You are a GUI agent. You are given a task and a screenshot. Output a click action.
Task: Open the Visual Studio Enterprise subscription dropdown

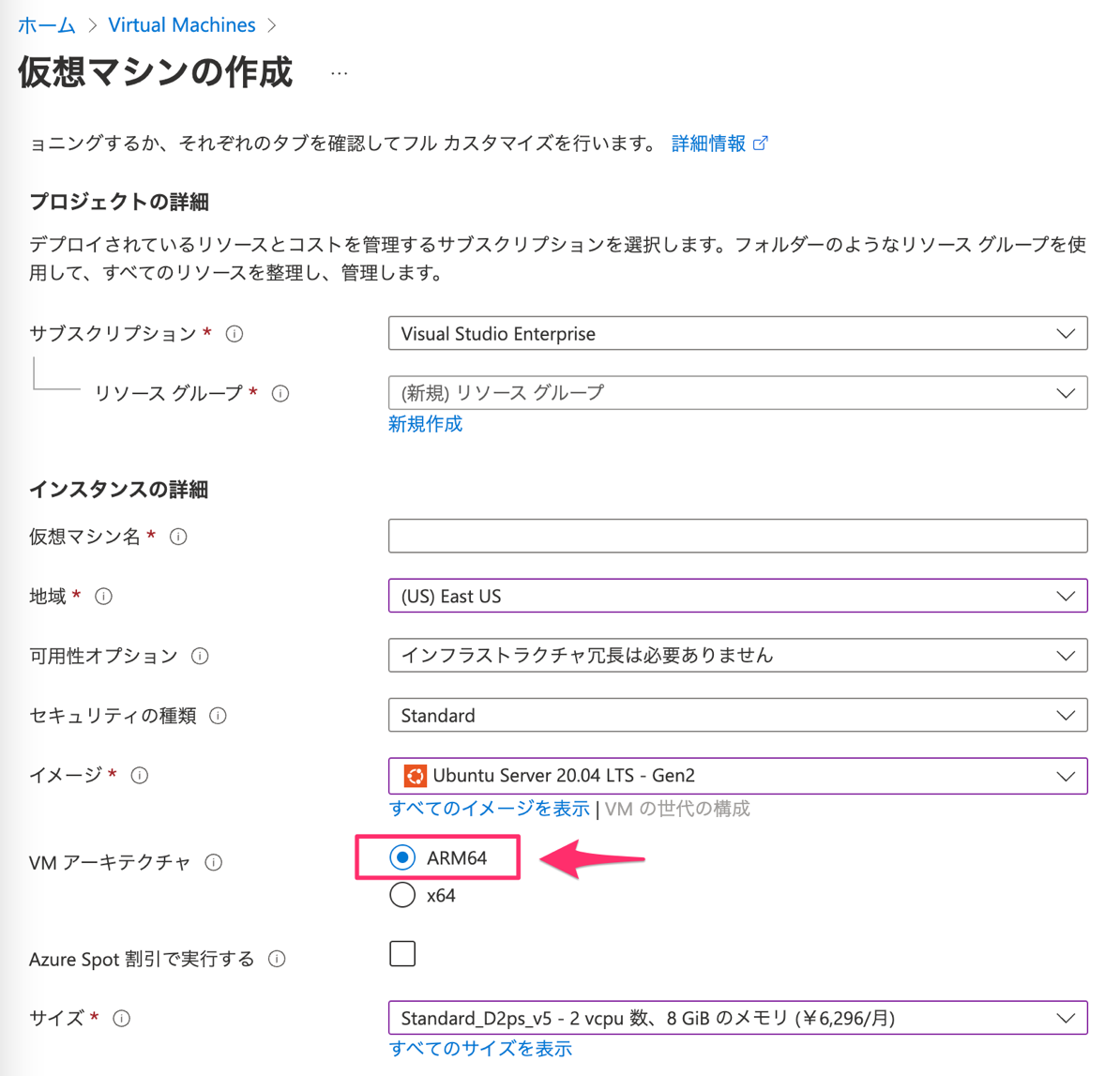[x=737, y=334]
